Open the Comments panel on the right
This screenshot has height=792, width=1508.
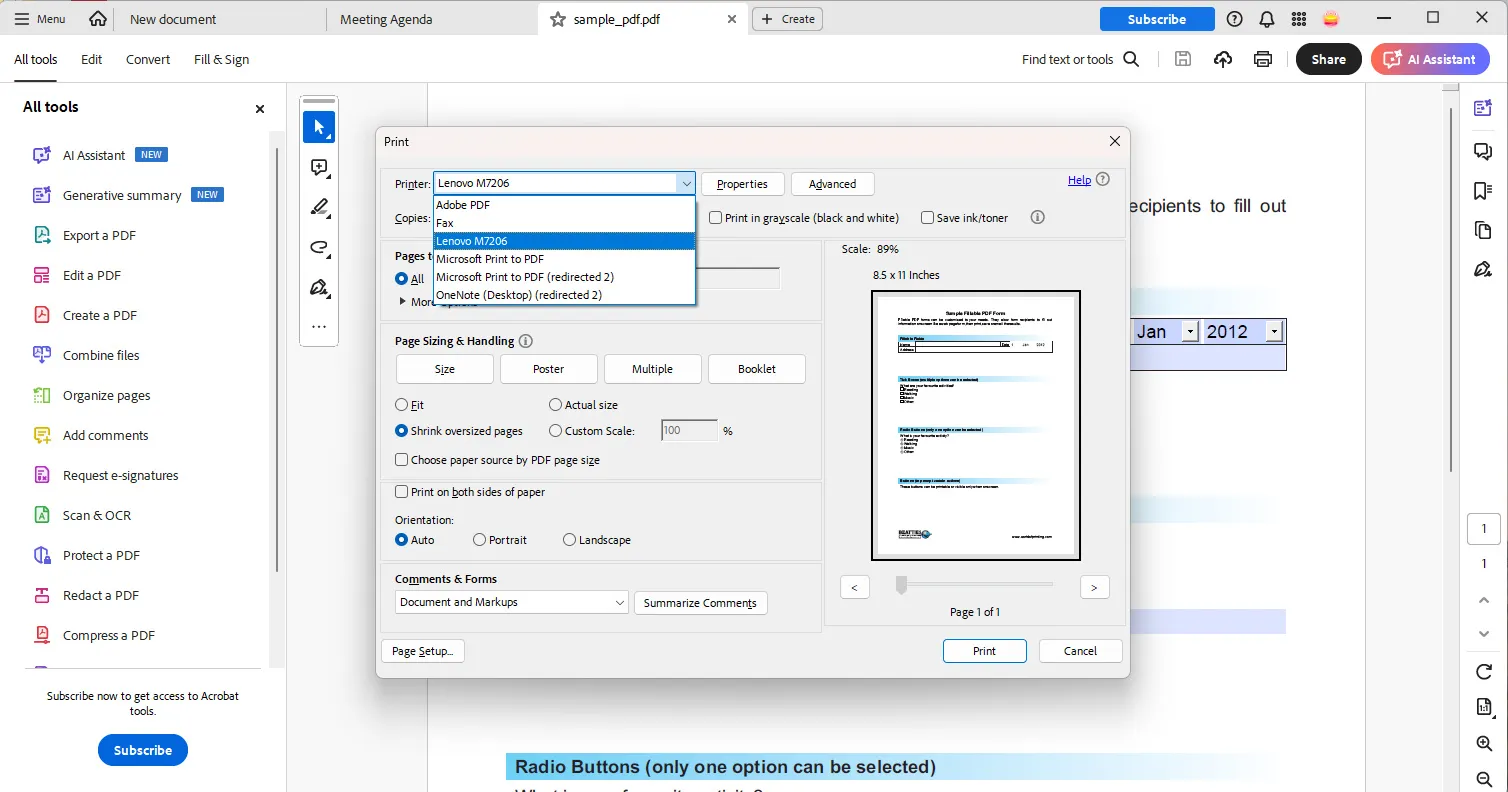pos(1483,151)
